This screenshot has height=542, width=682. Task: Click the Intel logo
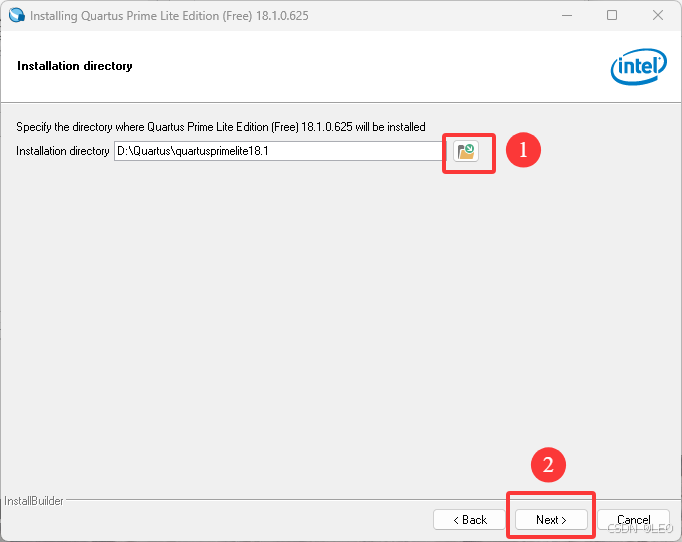click(639, 66)
